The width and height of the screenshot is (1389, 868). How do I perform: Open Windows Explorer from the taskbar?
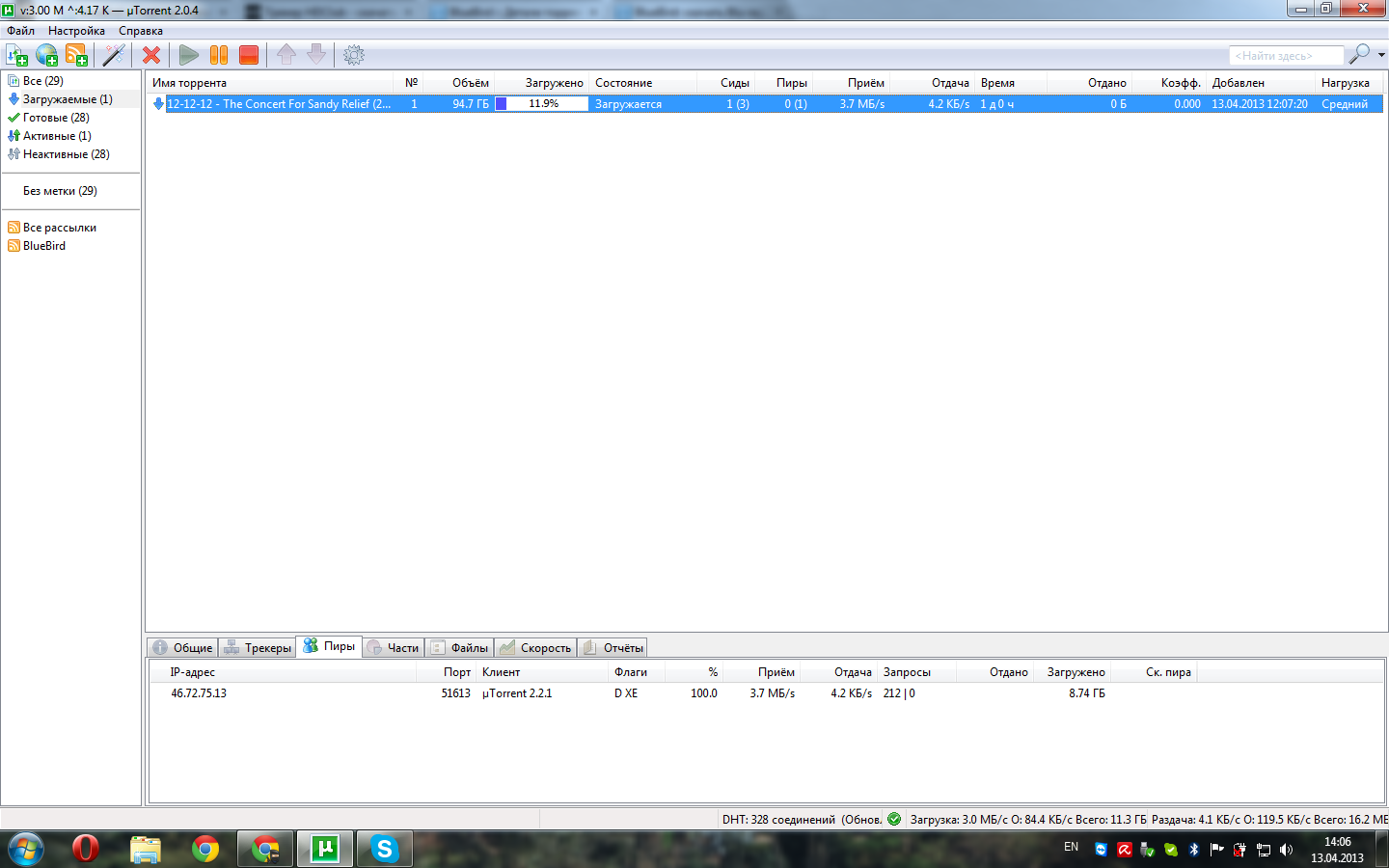click(x=146, y=850)
